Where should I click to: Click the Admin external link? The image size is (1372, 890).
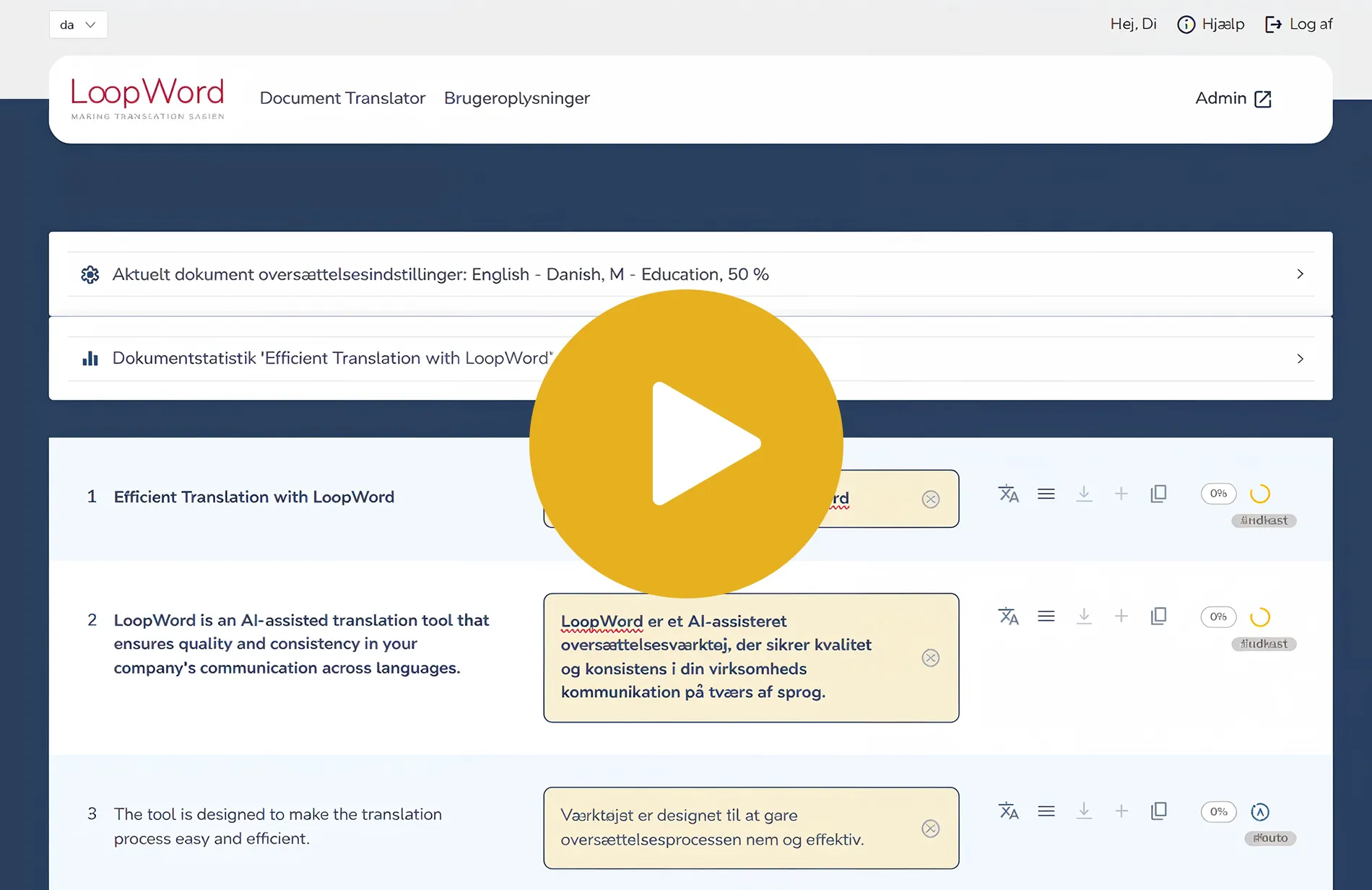point(1233,98)
